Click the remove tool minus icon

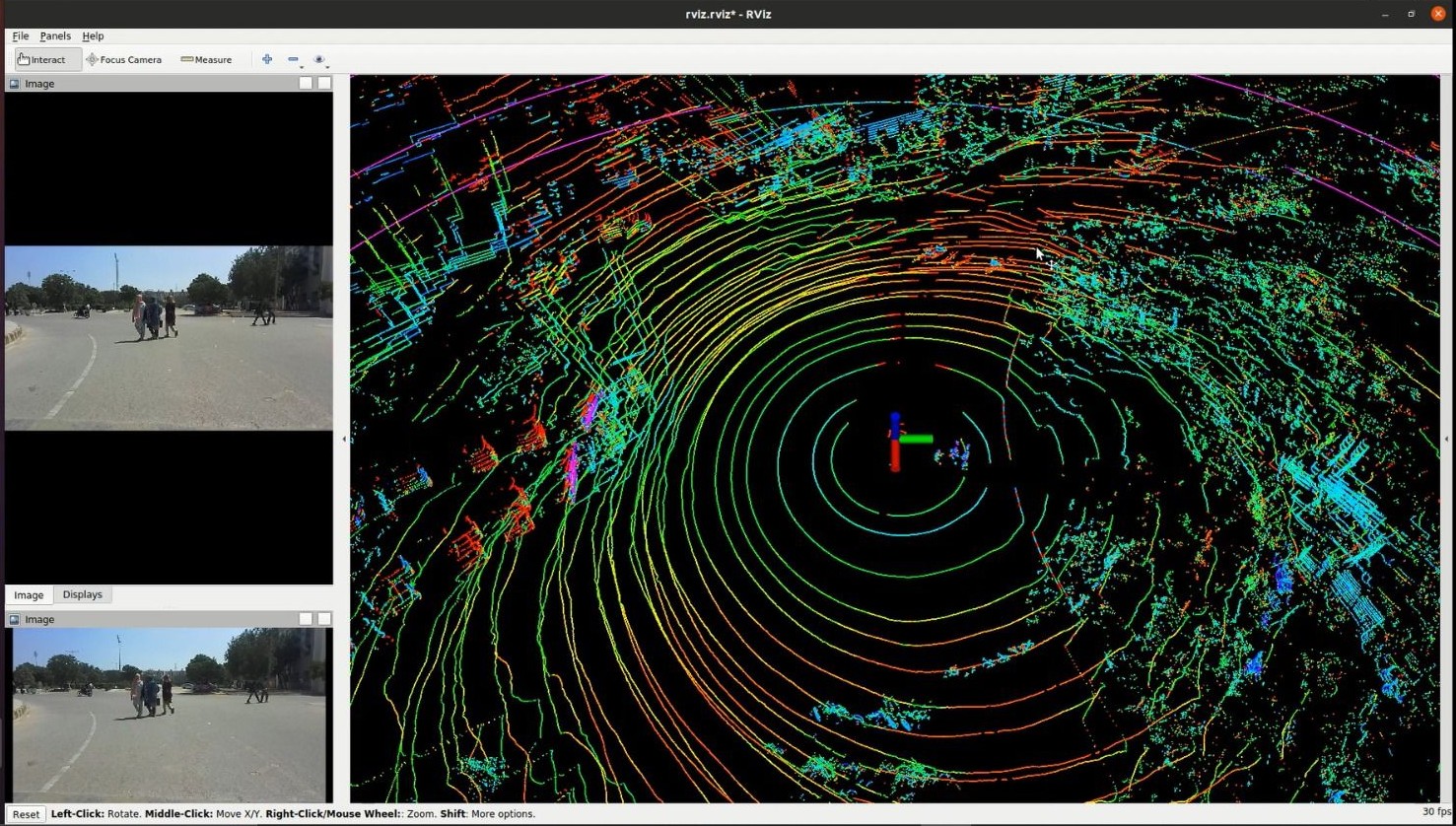[x=293, y=59]
